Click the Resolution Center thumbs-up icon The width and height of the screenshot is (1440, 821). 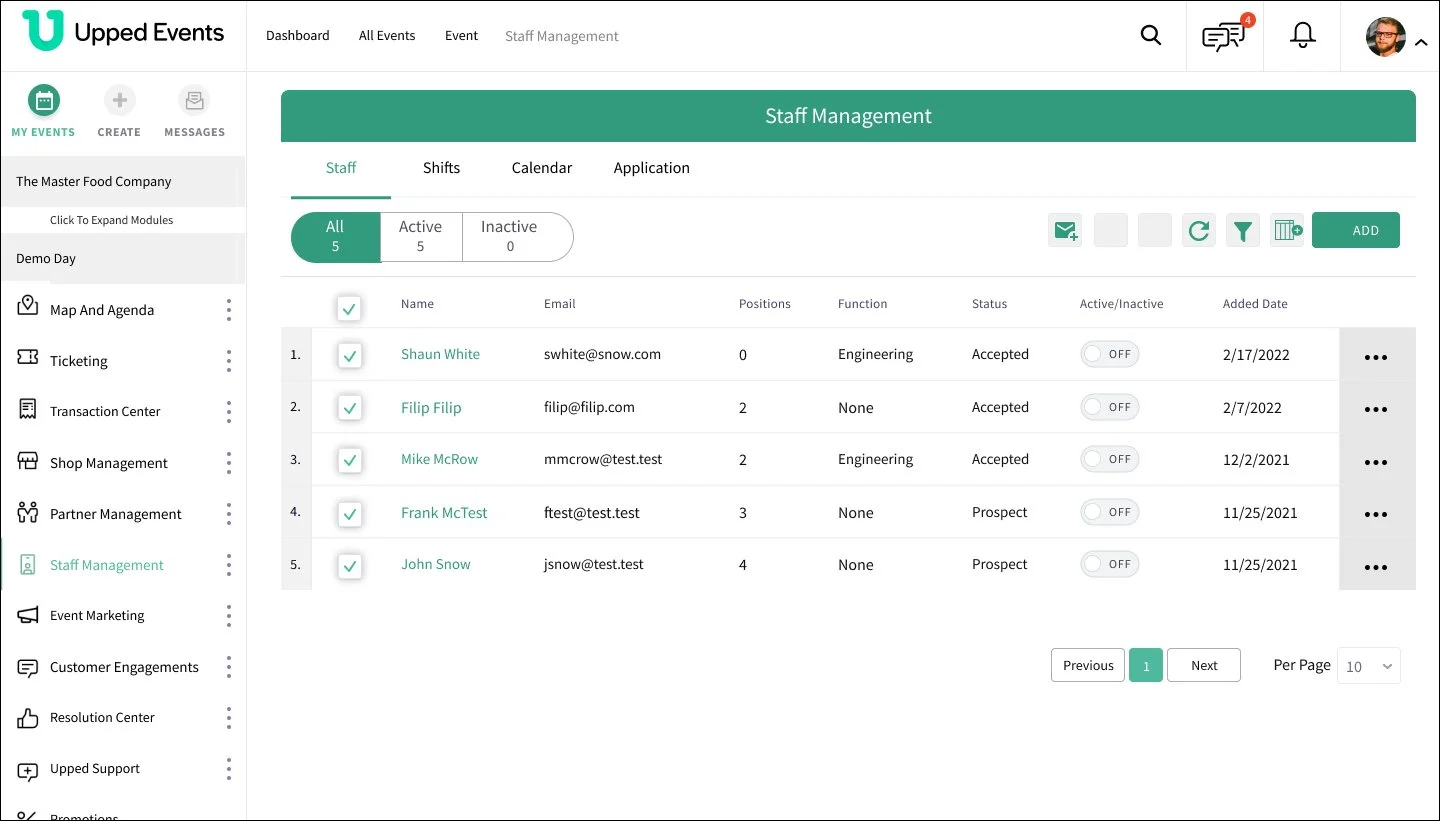click(28, 717)
